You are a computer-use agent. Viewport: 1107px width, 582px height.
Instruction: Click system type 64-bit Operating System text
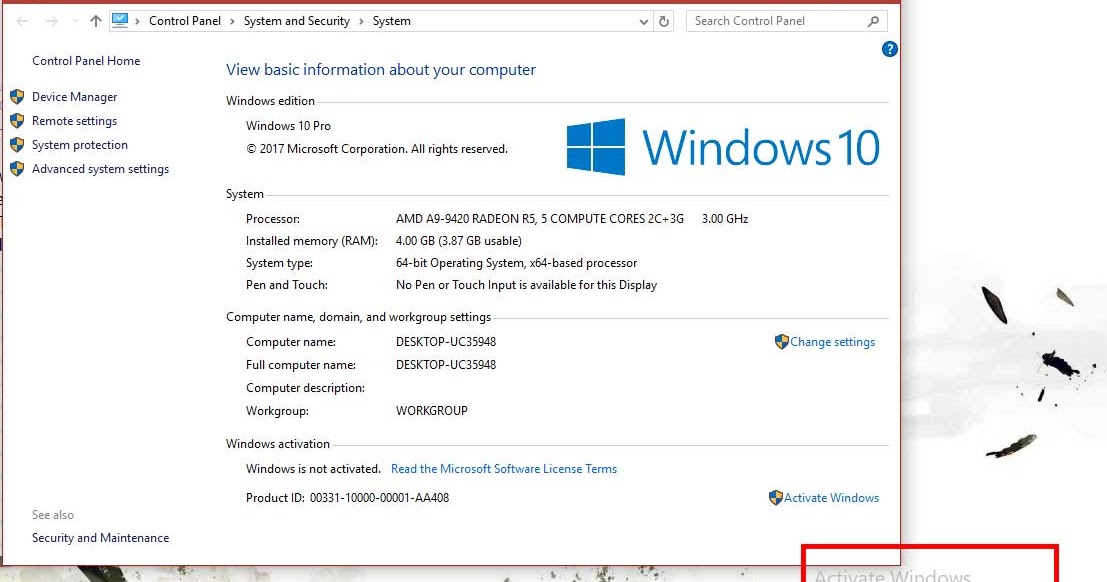click(x=517, y=263)
